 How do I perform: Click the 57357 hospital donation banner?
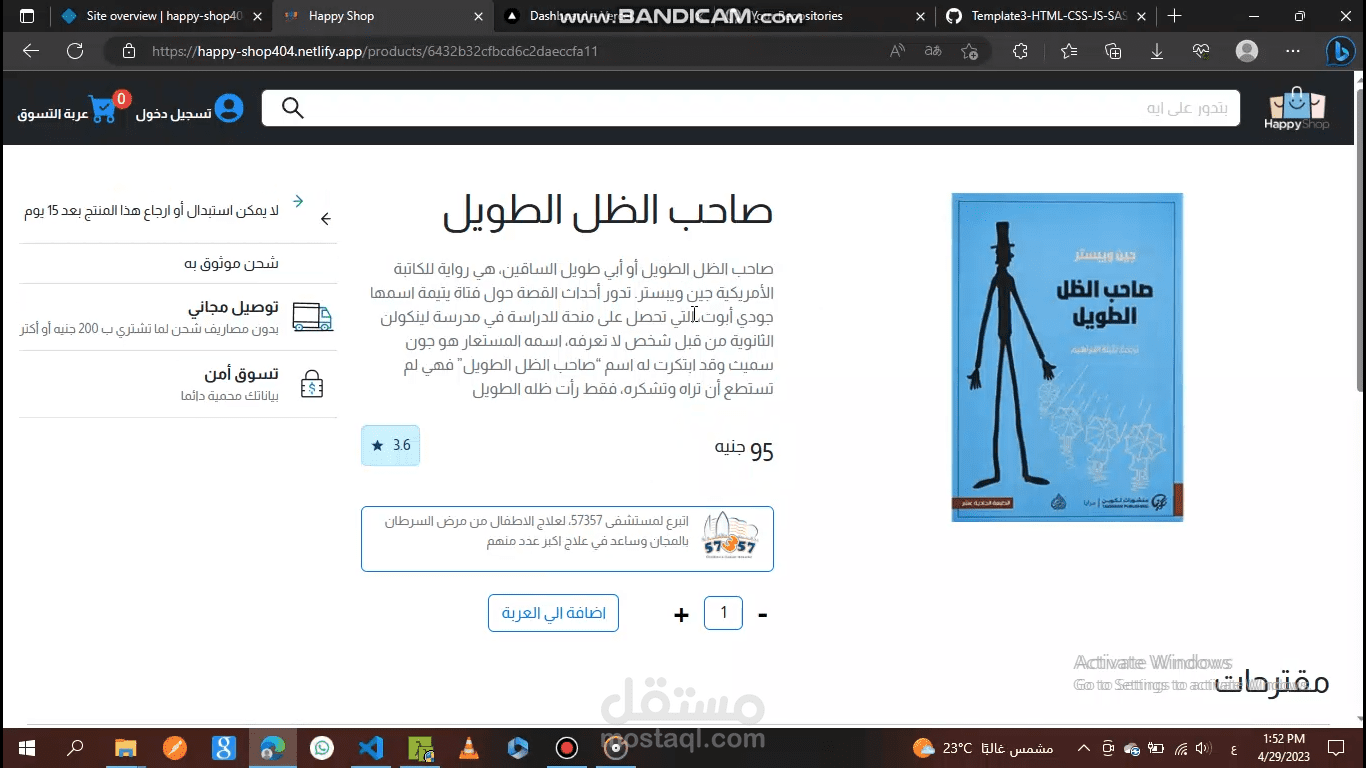coord(567,539)
